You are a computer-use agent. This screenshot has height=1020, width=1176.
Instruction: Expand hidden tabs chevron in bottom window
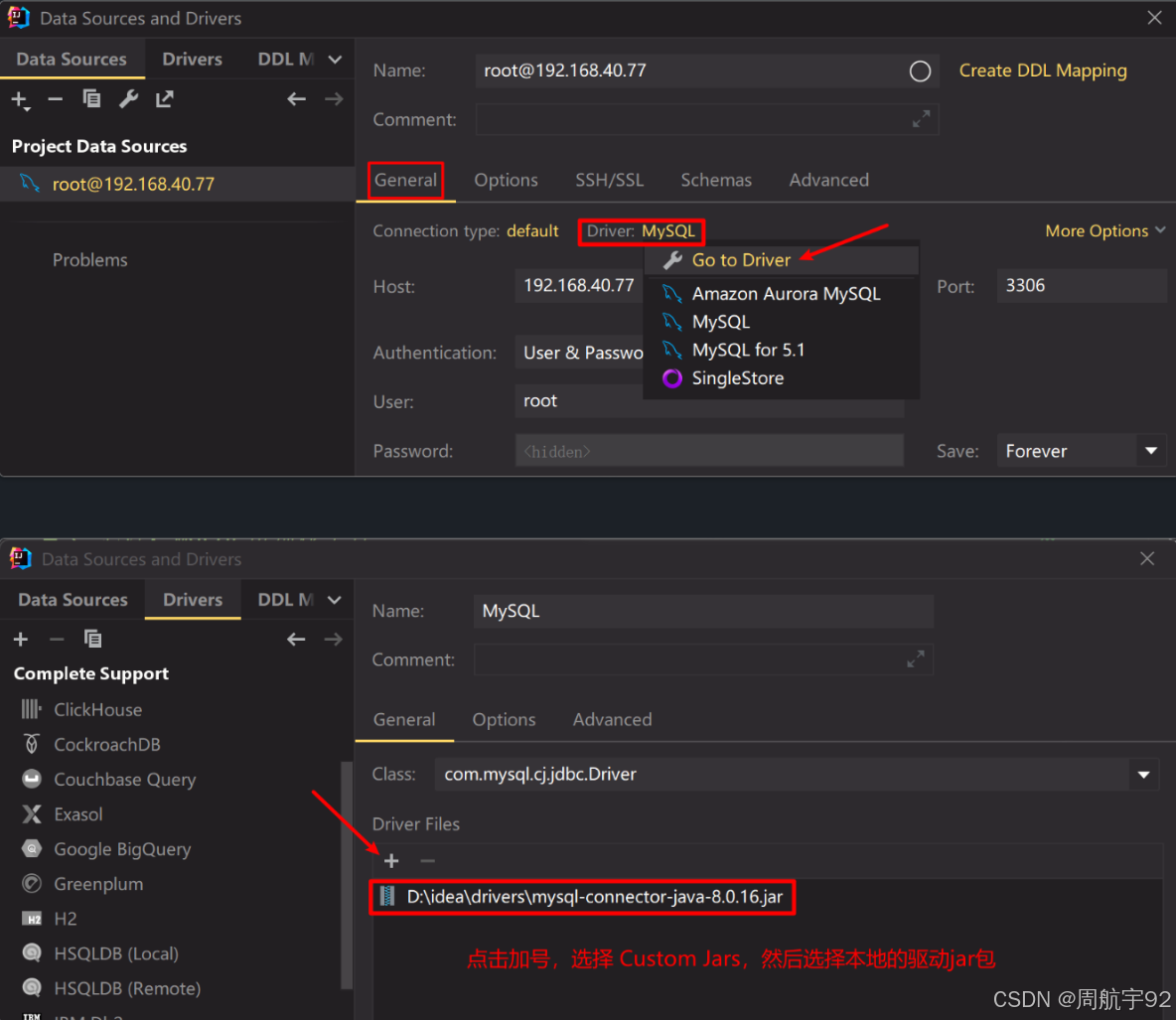coord(335,600)
